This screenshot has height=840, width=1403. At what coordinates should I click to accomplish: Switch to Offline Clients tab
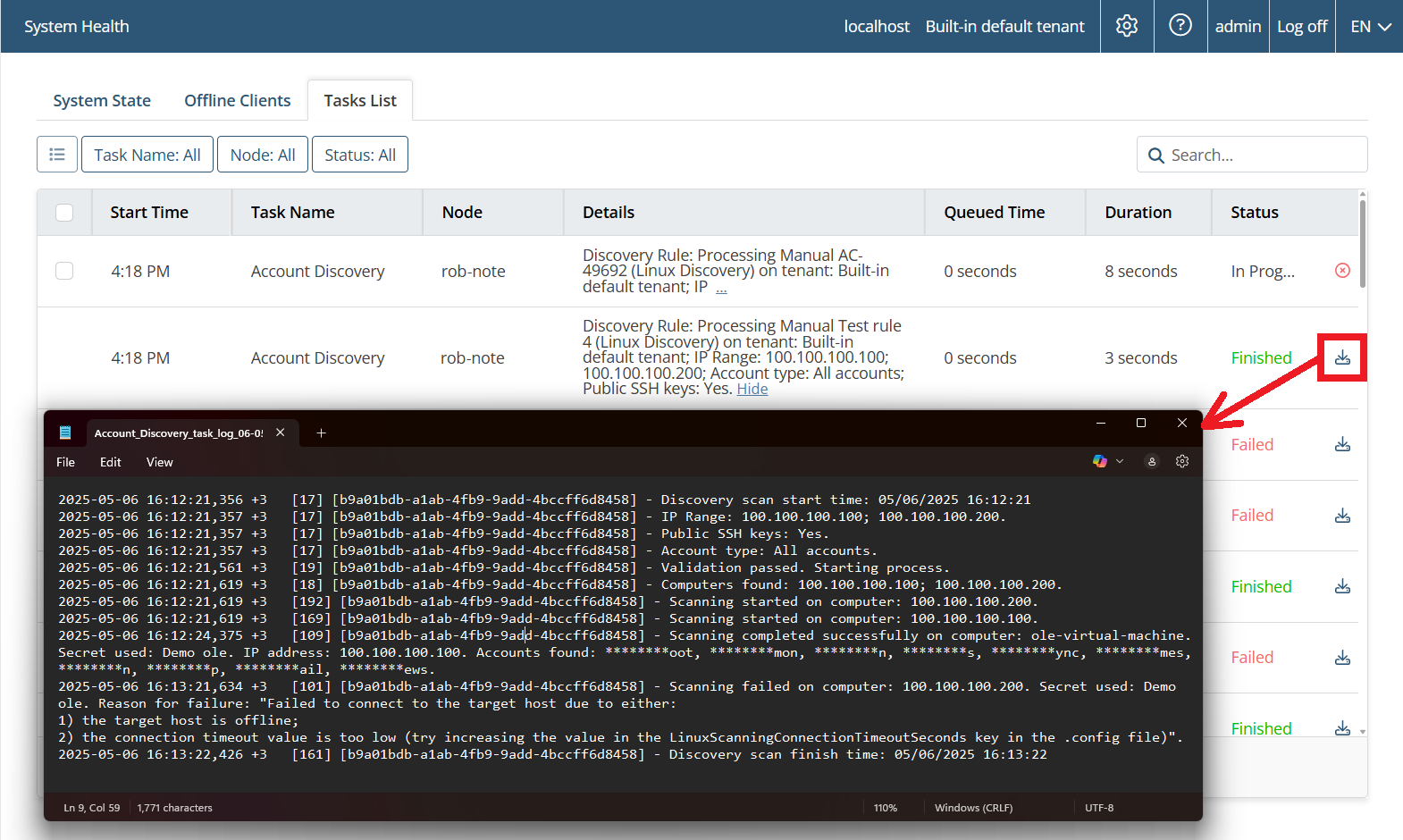[238, 100]
